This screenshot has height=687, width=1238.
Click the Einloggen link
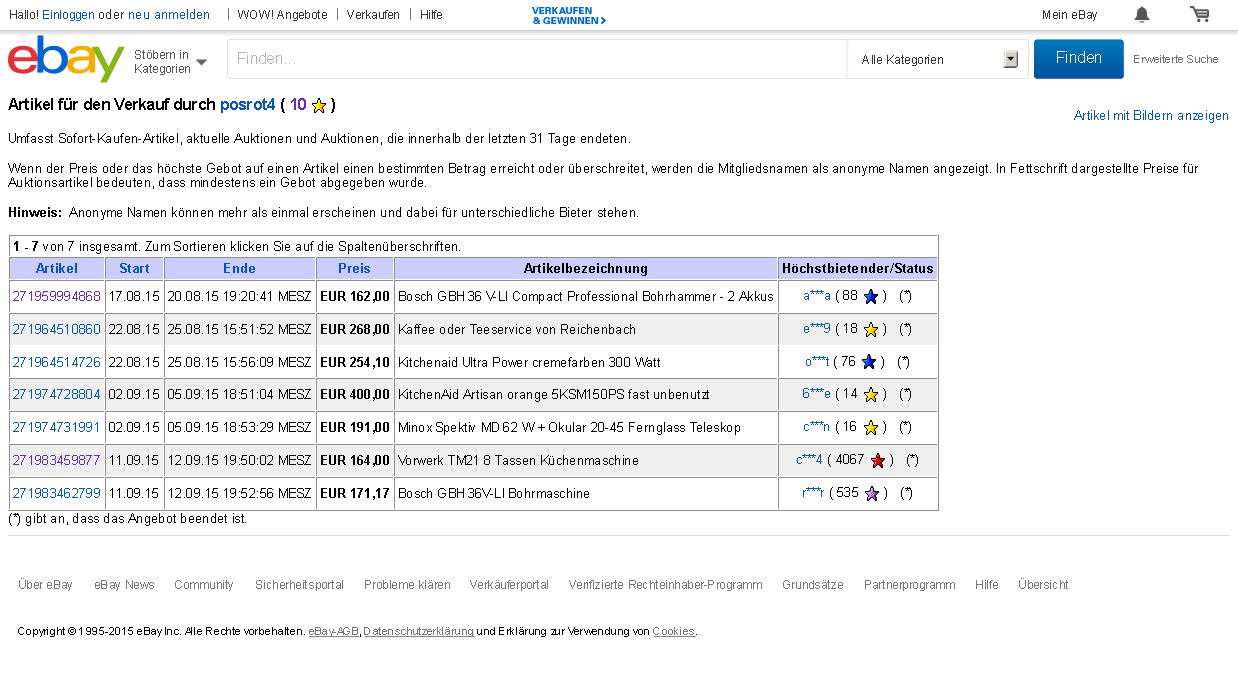[68, 15]
